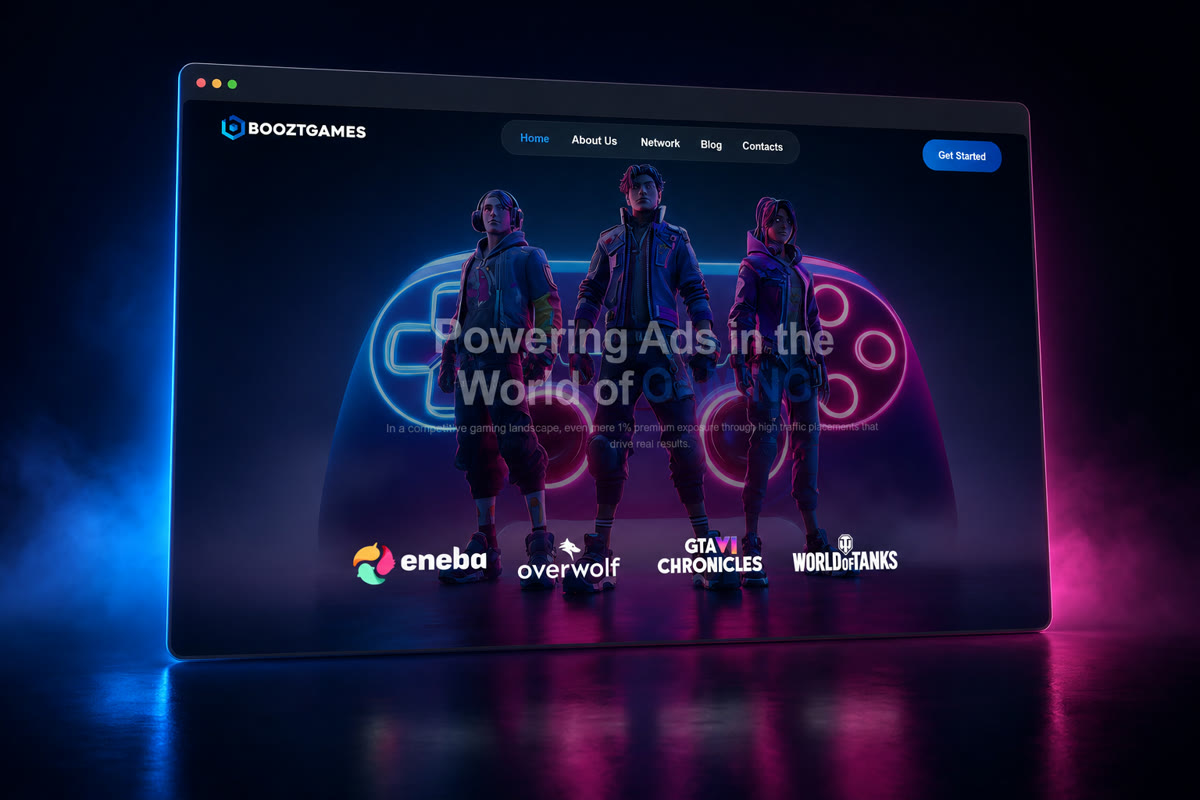The image size is (1200, 800).
Task: Select the eneba partner logo
Action: click(x=420, y=561)
